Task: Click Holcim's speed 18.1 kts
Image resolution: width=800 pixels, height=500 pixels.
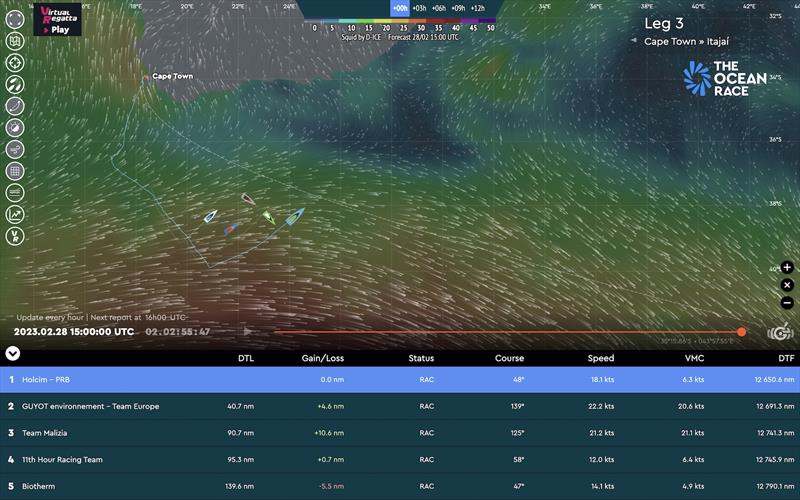Action: [602, 380]
